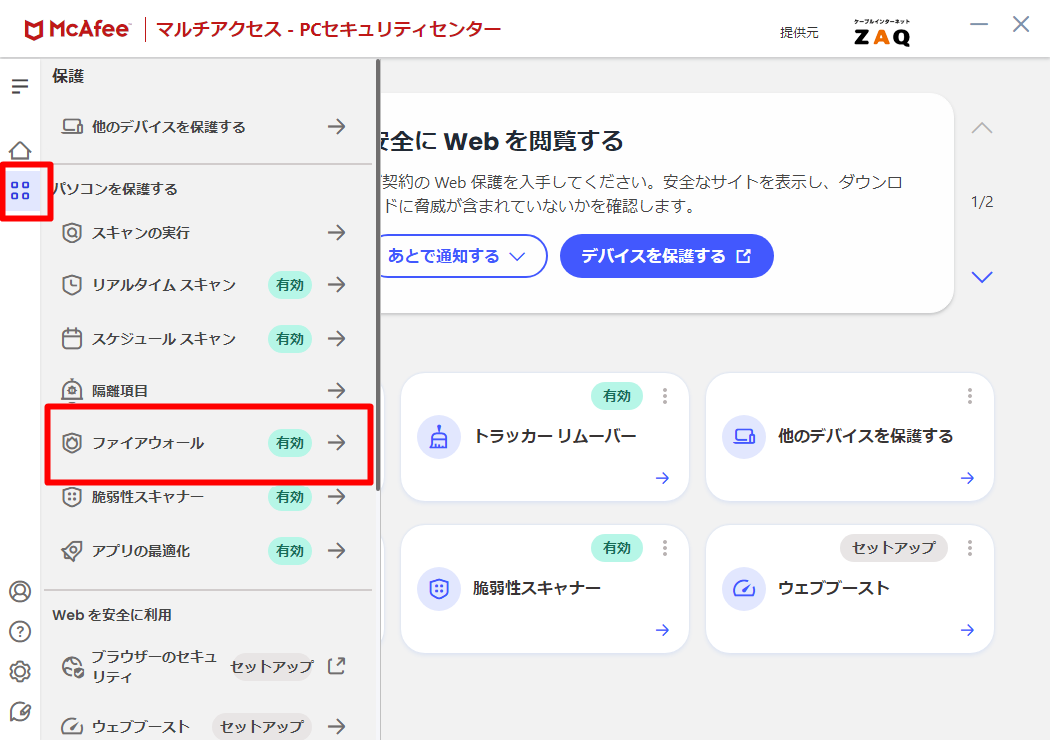1050x740 pixels.
Task: Click the quarantine icon beside 隔離項目
Action: coord(72,390)
